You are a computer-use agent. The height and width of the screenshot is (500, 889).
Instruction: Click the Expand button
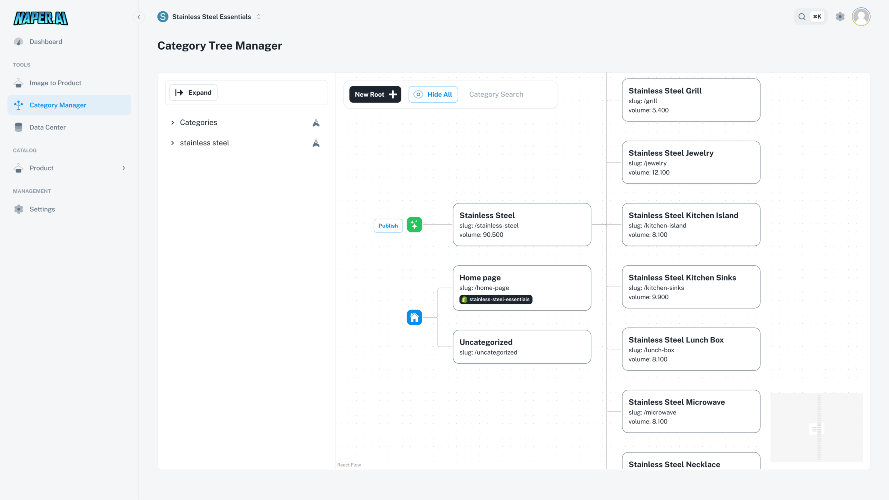pos(193,92)
